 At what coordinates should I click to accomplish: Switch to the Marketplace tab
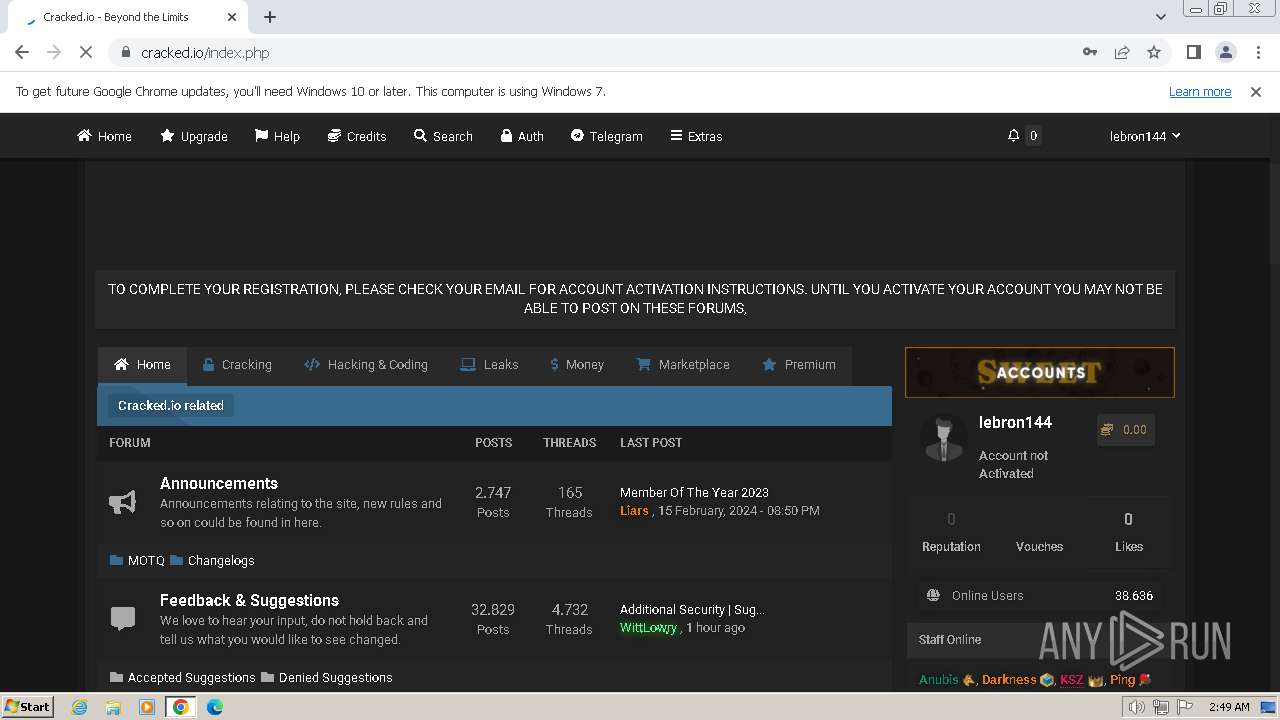pos(683,365)
